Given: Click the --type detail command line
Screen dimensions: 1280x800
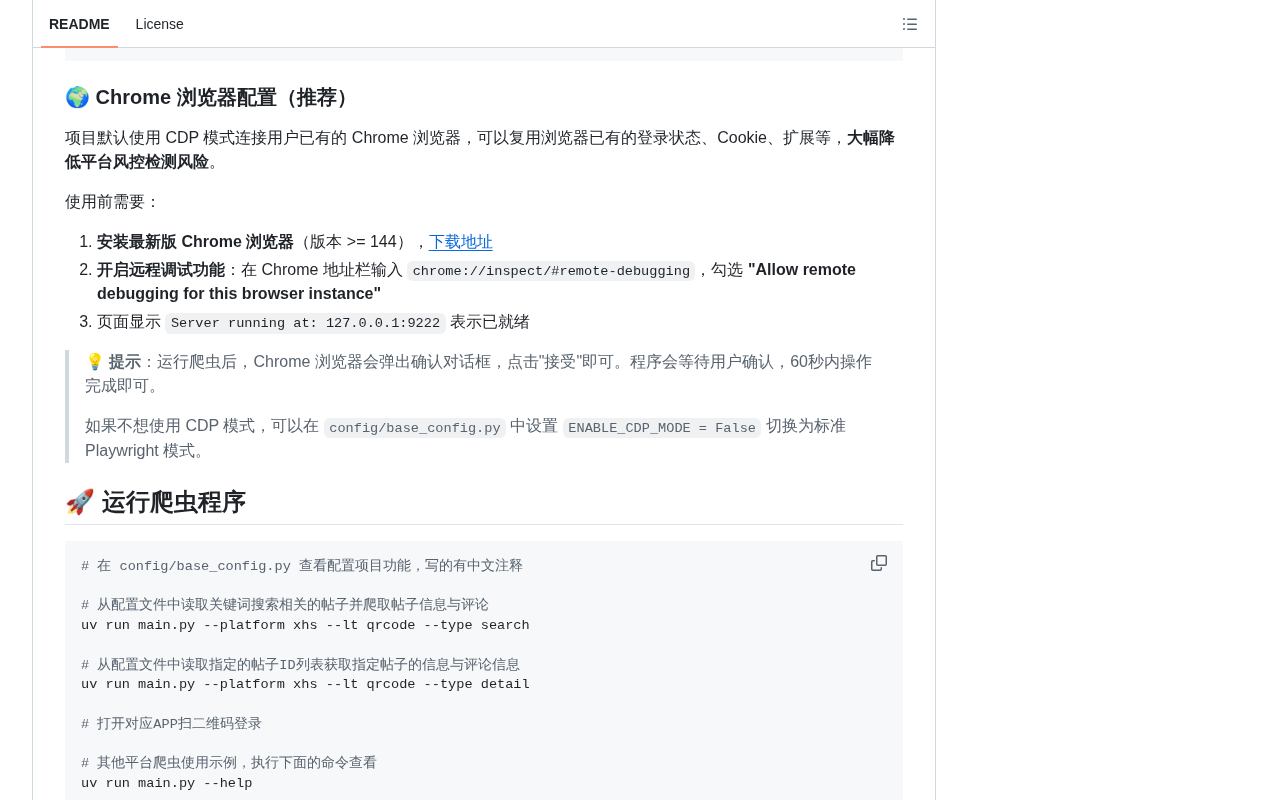Looking at the screenshot, I should coord(305,684).
